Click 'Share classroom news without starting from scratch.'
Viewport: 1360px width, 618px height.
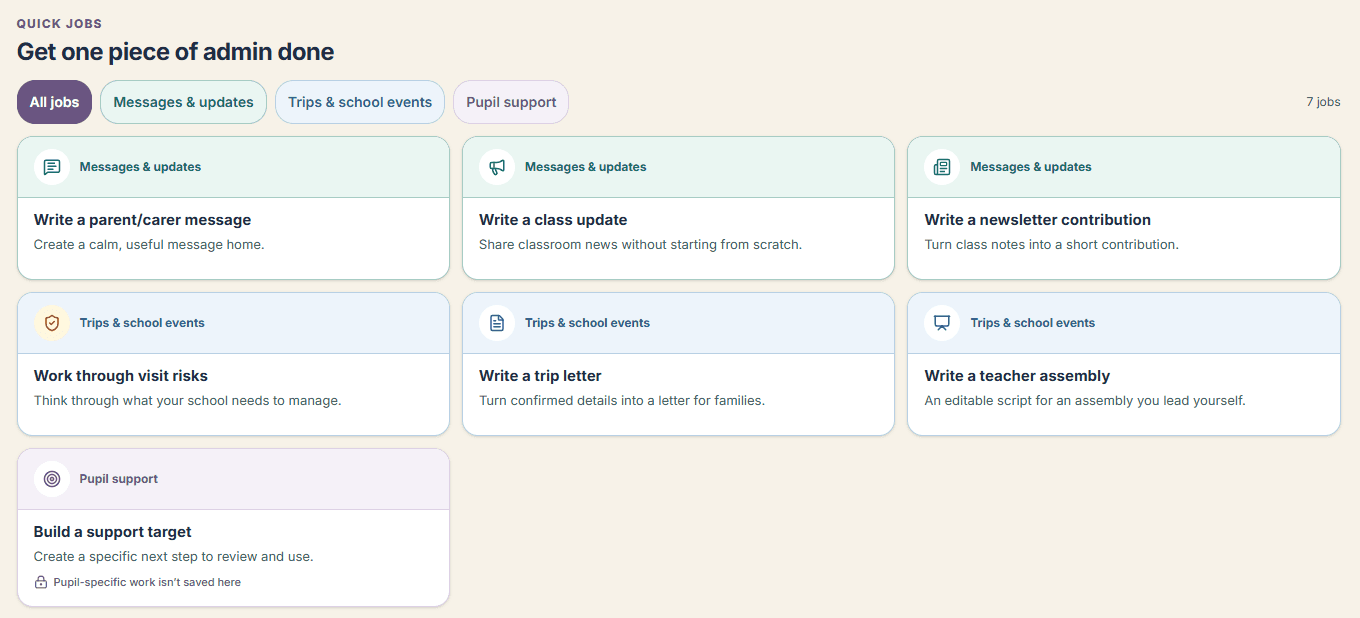coord(640,244)
